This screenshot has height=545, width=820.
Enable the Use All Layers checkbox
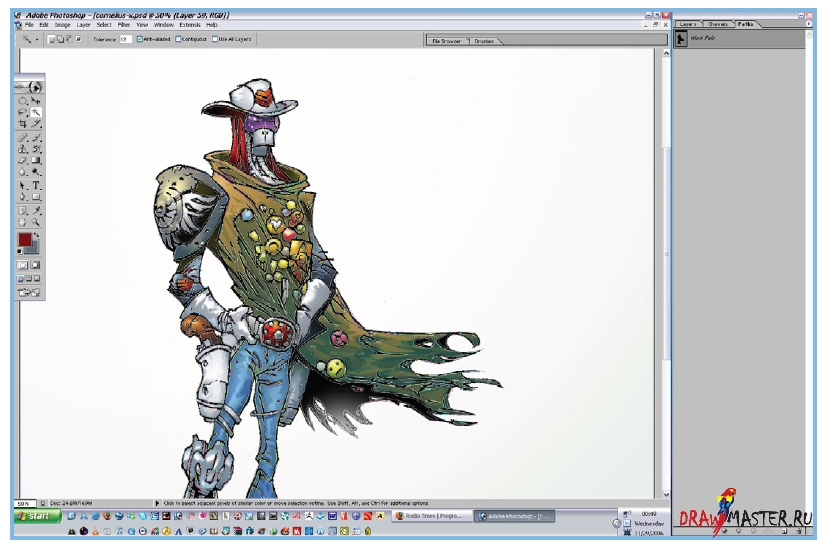click(215, 39)
